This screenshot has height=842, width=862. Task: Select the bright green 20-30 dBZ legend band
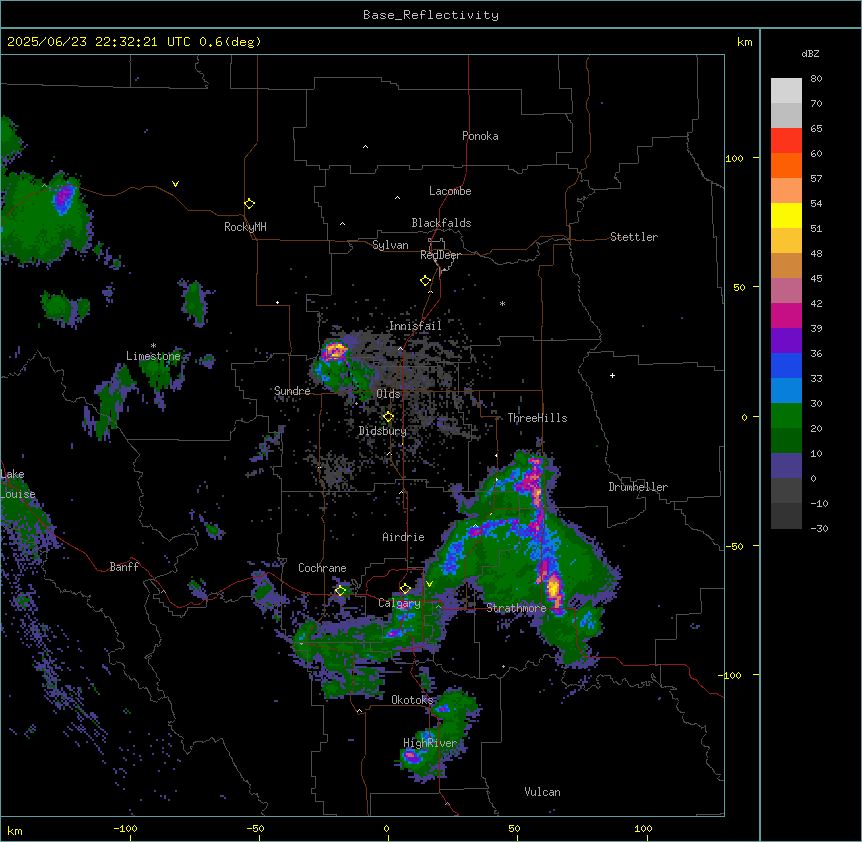tap(786, 416)
